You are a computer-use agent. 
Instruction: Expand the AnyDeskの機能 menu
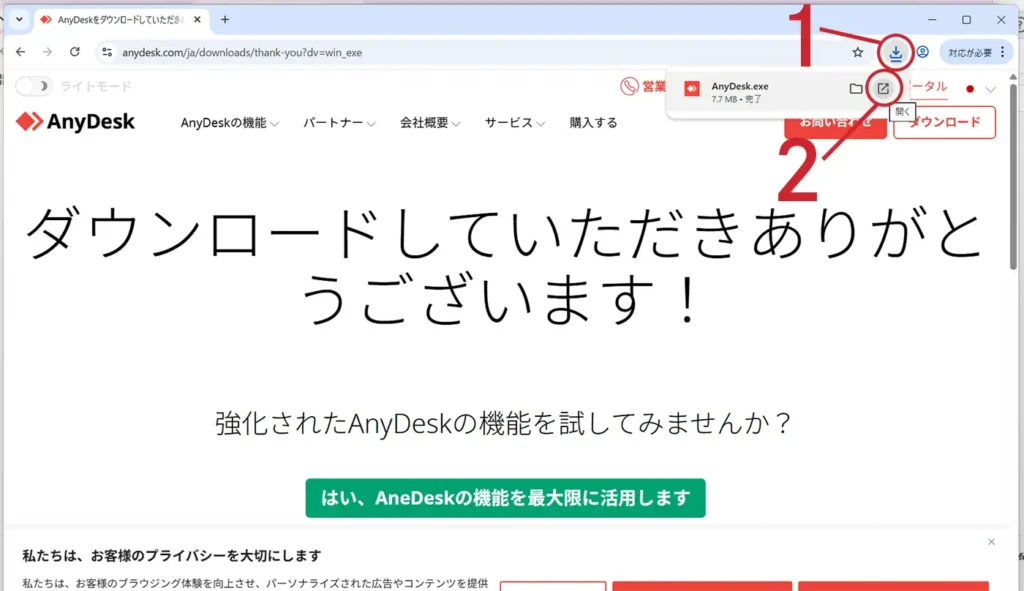pyautogui.click(x=229, y=123)
